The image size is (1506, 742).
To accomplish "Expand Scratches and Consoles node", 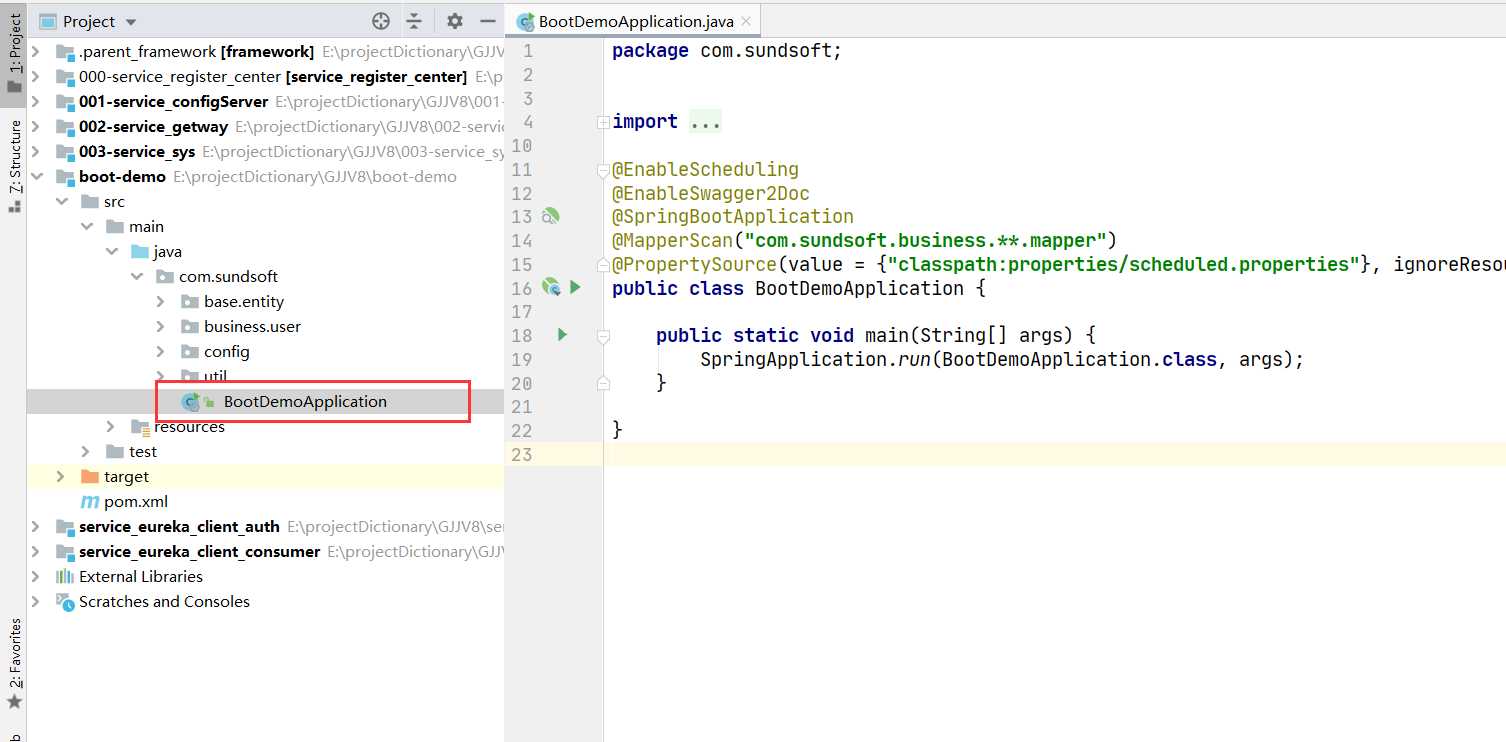I will (36, 601).
